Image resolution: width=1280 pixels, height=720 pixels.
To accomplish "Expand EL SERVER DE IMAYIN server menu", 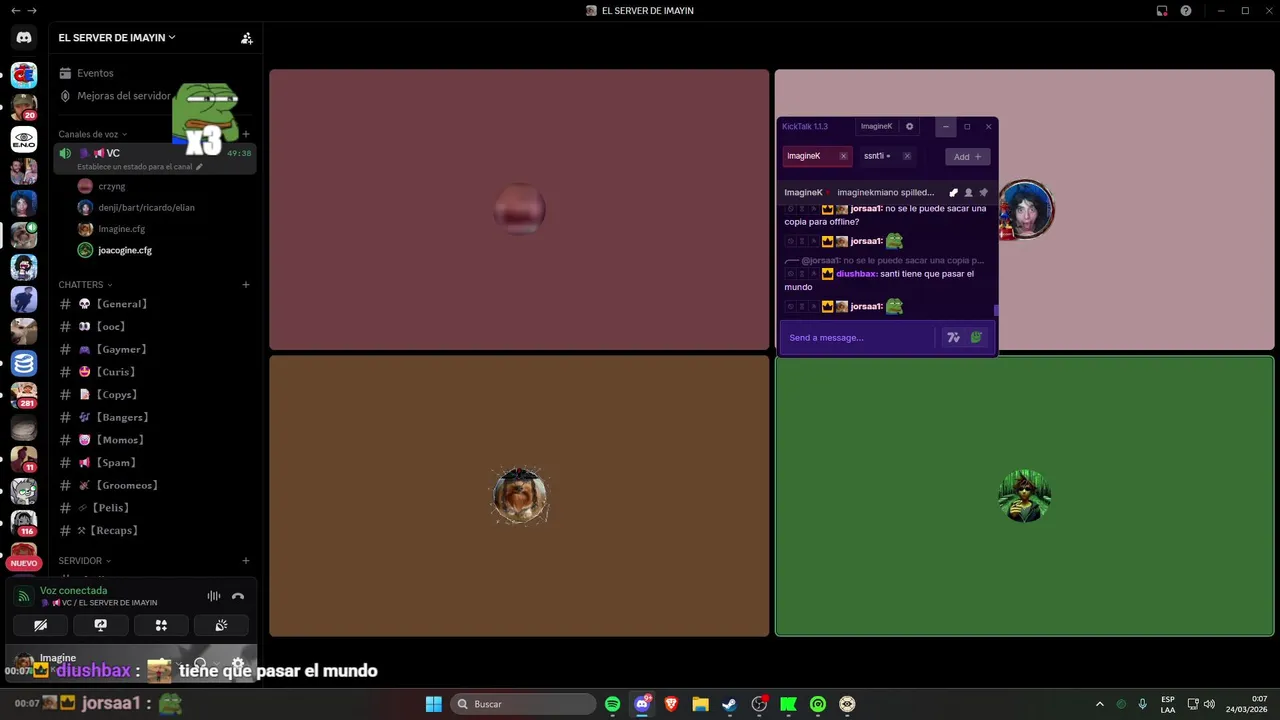I will [x=117, y=38].
